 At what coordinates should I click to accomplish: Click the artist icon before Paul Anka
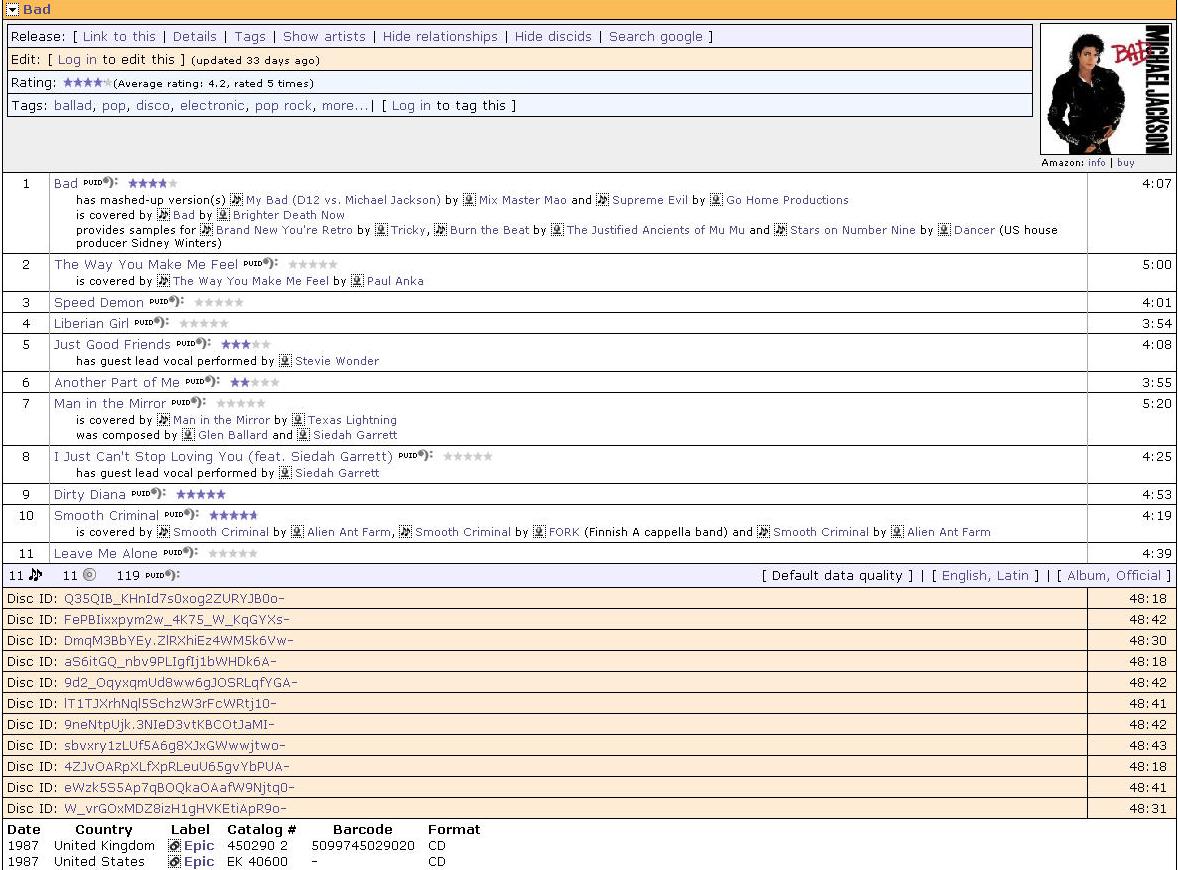357,281
